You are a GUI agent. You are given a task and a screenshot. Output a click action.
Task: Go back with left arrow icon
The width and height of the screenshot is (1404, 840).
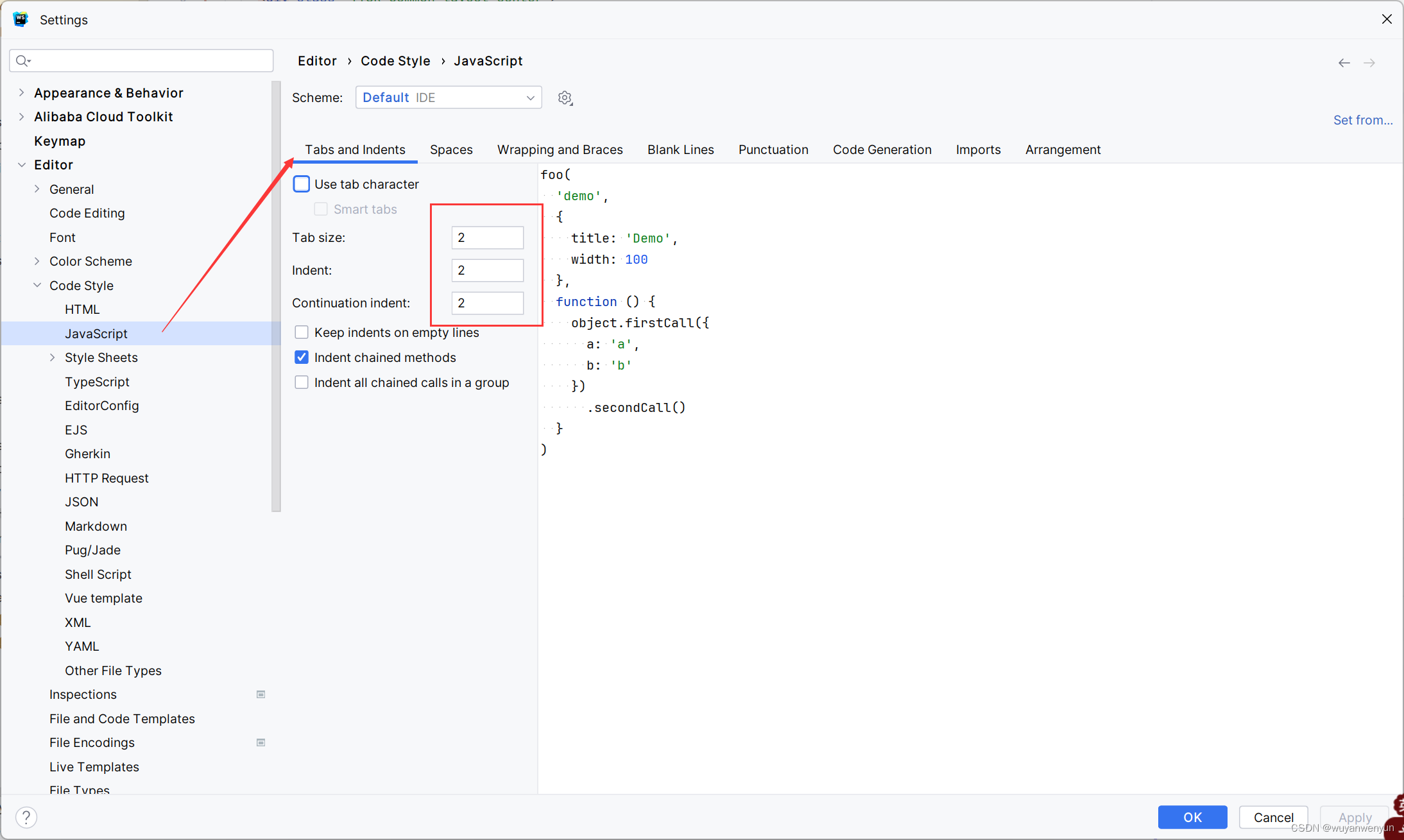(x=1344, y=63)
